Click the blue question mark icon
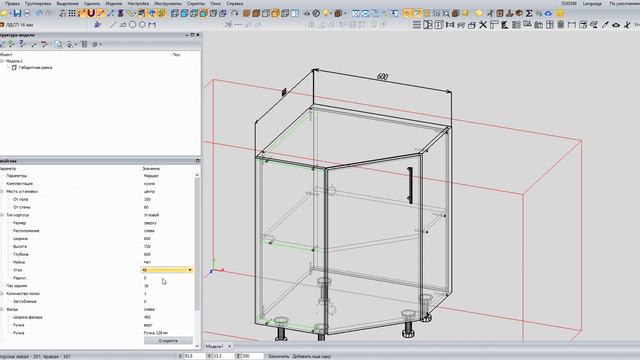Image resolution: width=640 pixels, height=360 pixels. (x=22, y=44)
